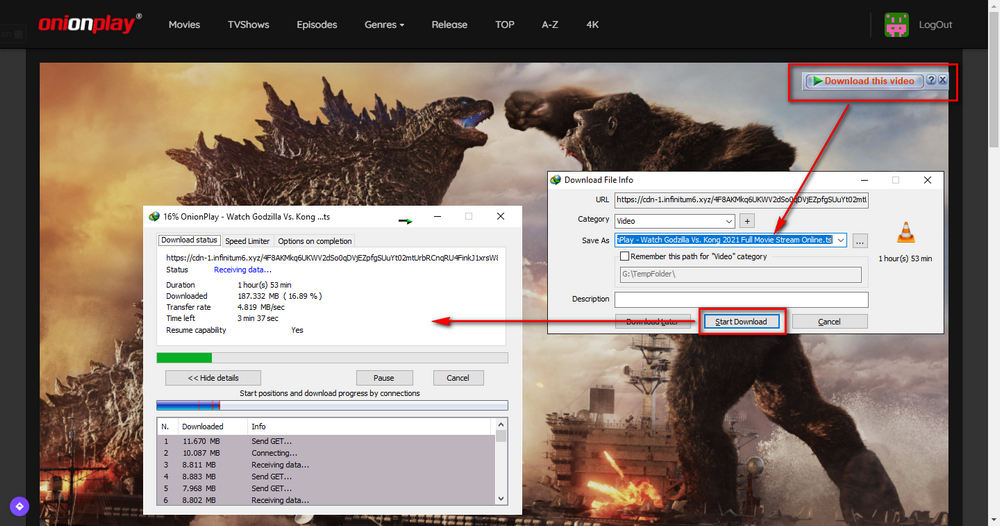Click the G:\TempFolder\ path field
This screenshot has width=1000, height=526.
click(740, 274)
